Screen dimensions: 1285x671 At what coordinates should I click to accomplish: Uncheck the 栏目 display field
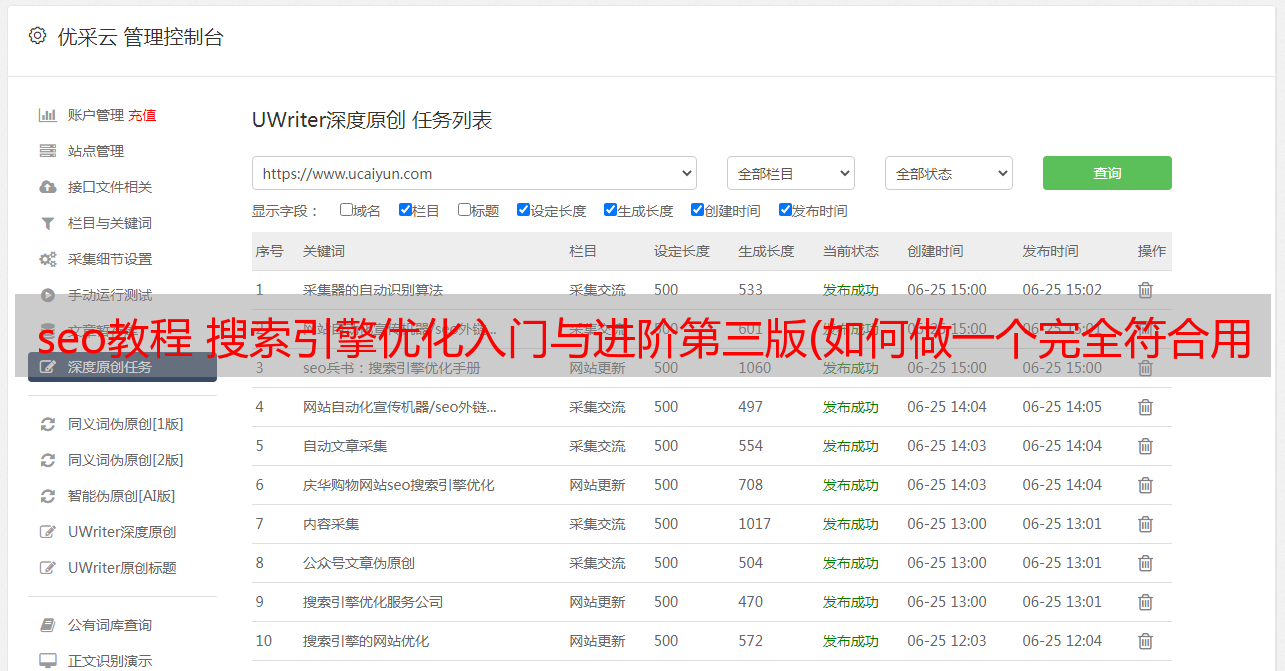coord(405,210)
